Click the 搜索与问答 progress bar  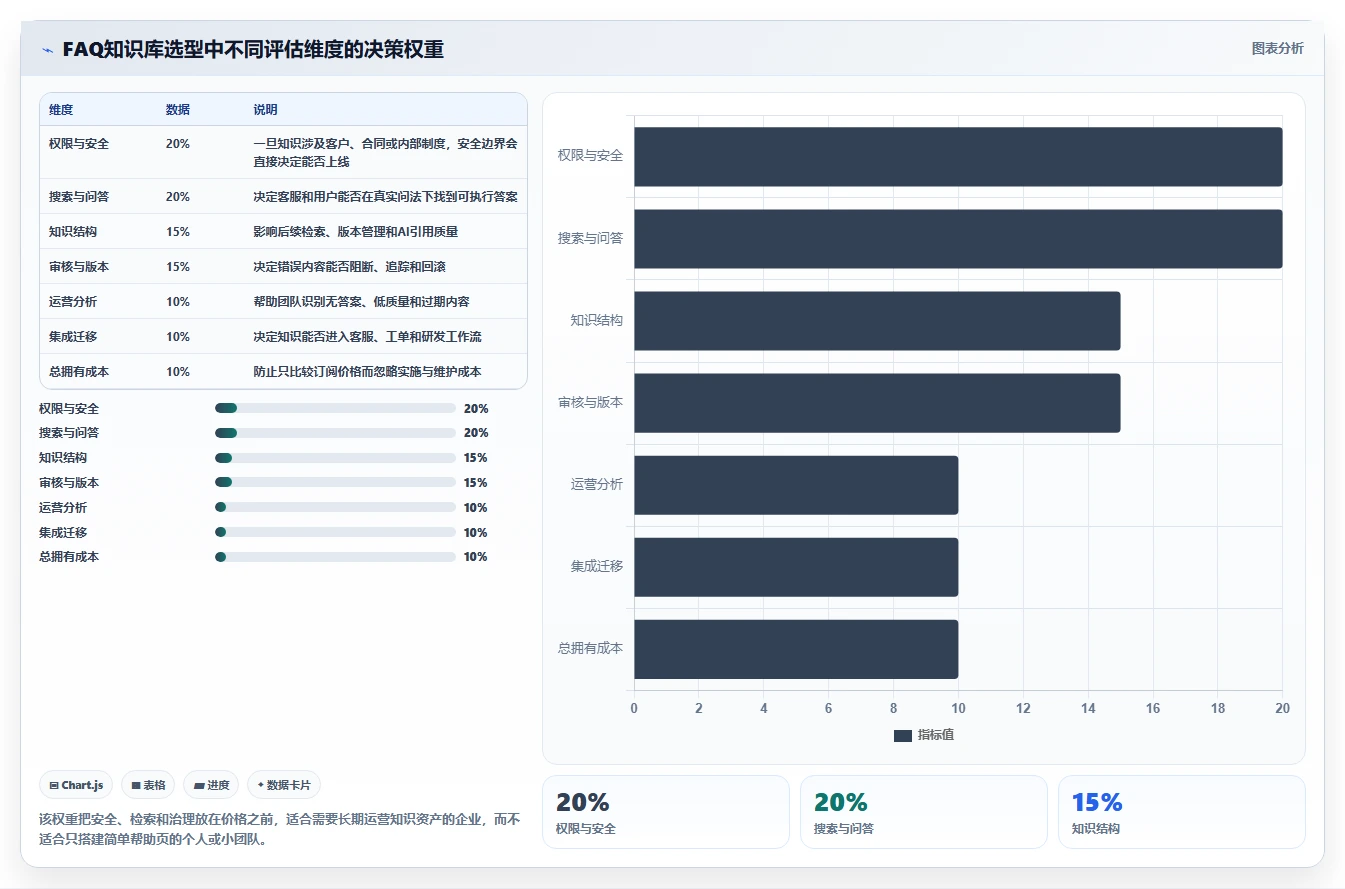point(335,433)
